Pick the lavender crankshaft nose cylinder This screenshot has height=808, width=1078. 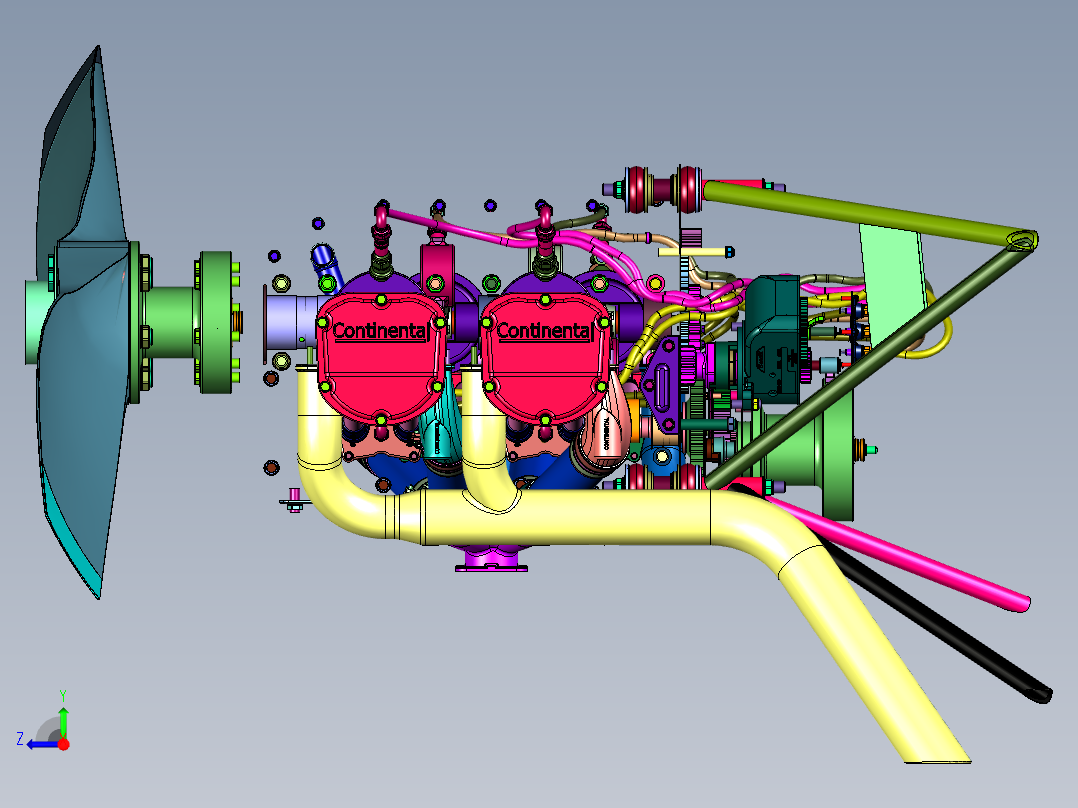coord(290,322)
